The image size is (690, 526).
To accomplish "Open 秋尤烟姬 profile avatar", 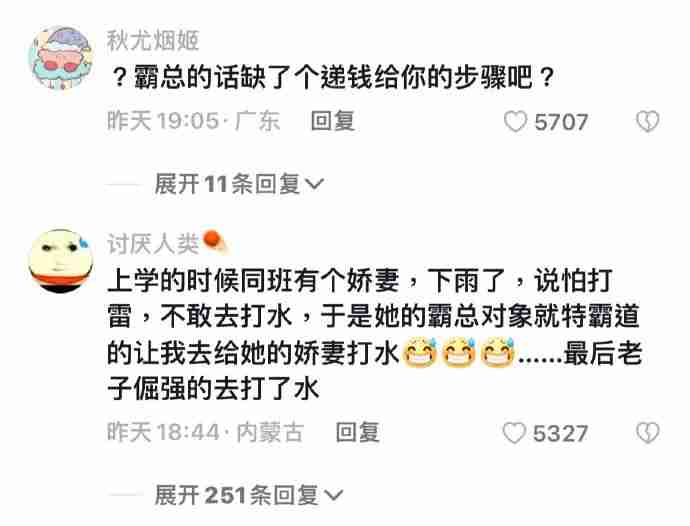I will [x=61, y=58].
